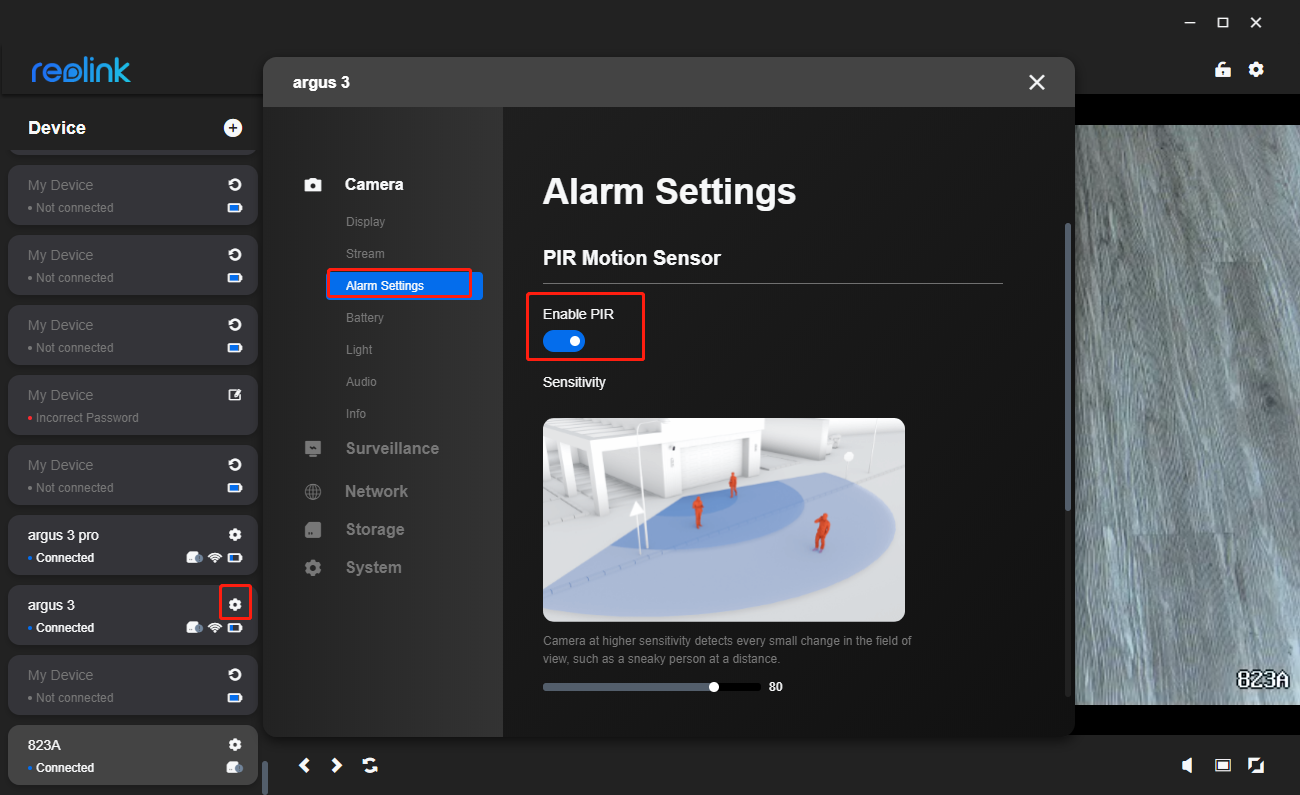
Task: Click the sensitivity value 80
Action: point(776,687)
